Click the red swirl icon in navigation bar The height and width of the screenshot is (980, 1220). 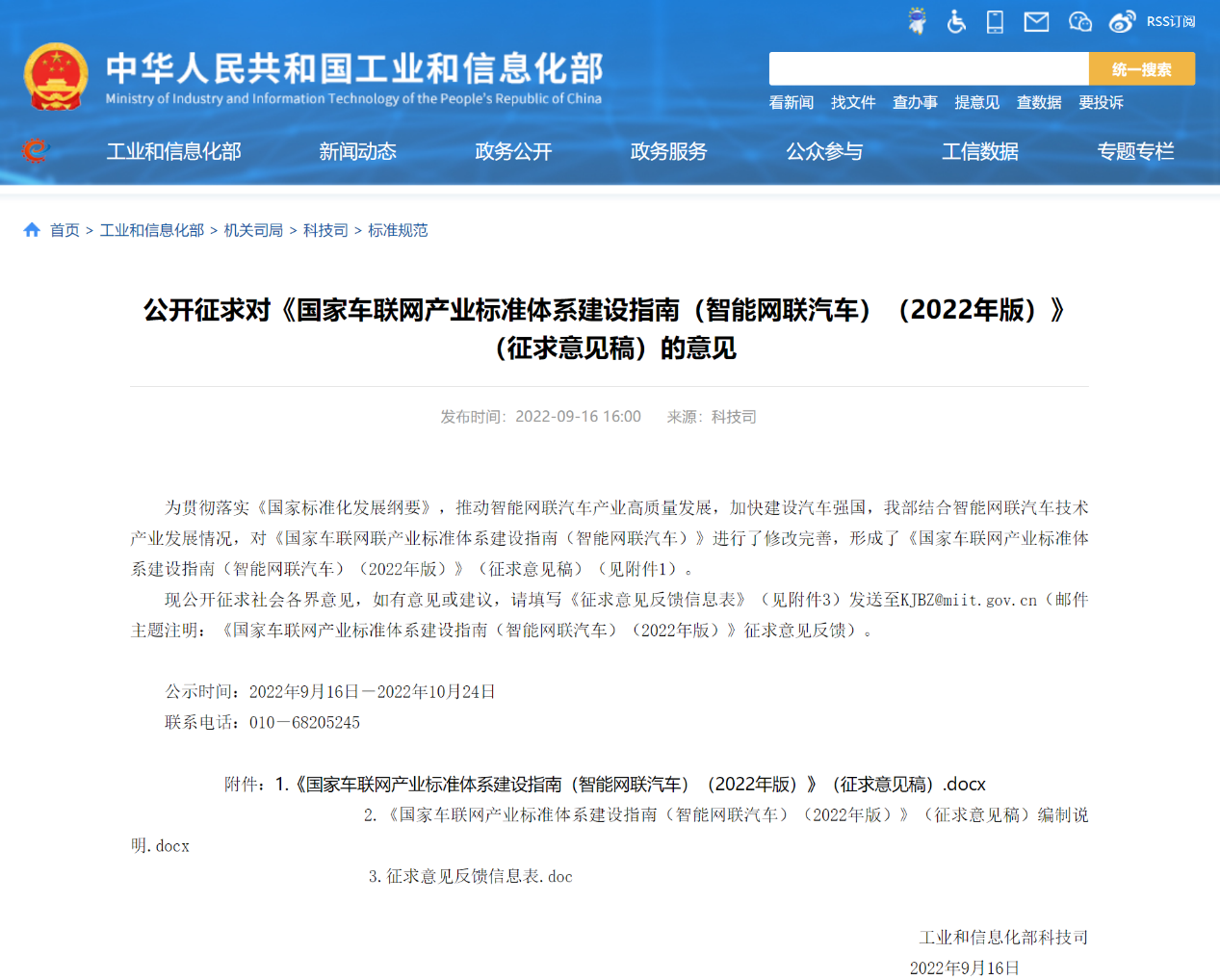[x=35, y=151]
